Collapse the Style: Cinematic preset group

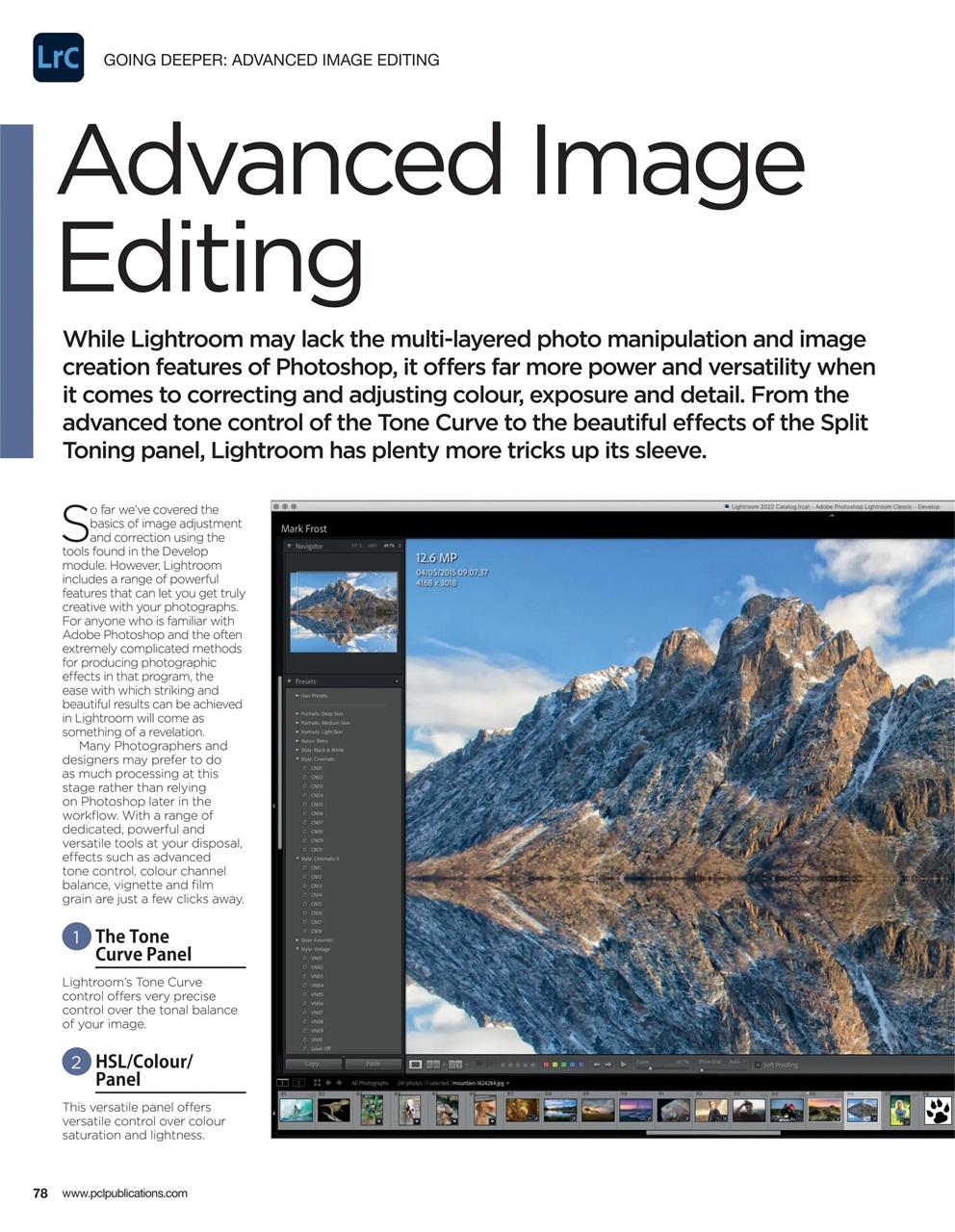click(x=297, y=757)
